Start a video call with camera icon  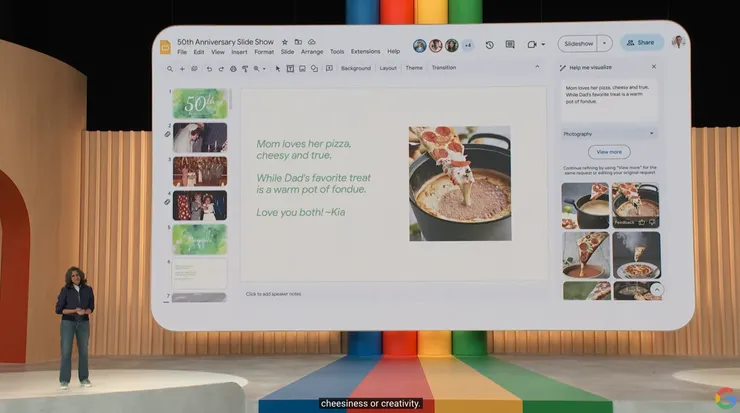532,44
